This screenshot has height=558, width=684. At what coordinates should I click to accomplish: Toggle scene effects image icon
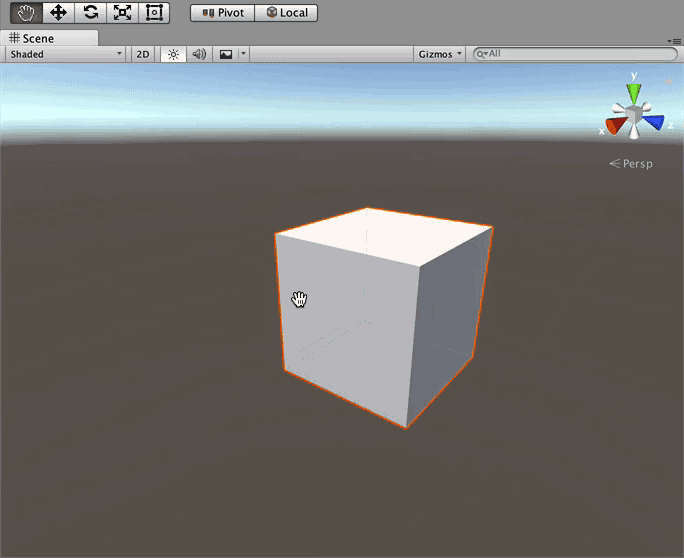point(226,54)
